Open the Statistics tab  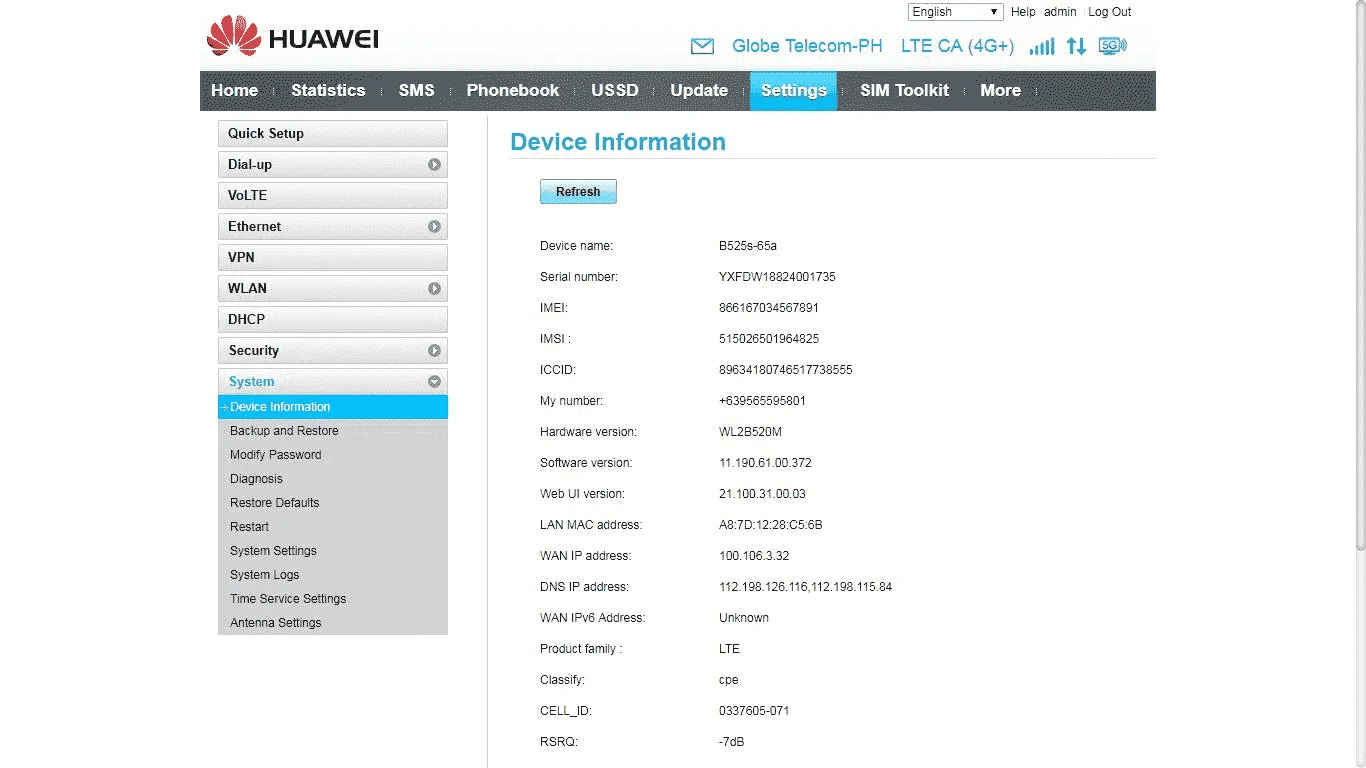tap(328, 90)
